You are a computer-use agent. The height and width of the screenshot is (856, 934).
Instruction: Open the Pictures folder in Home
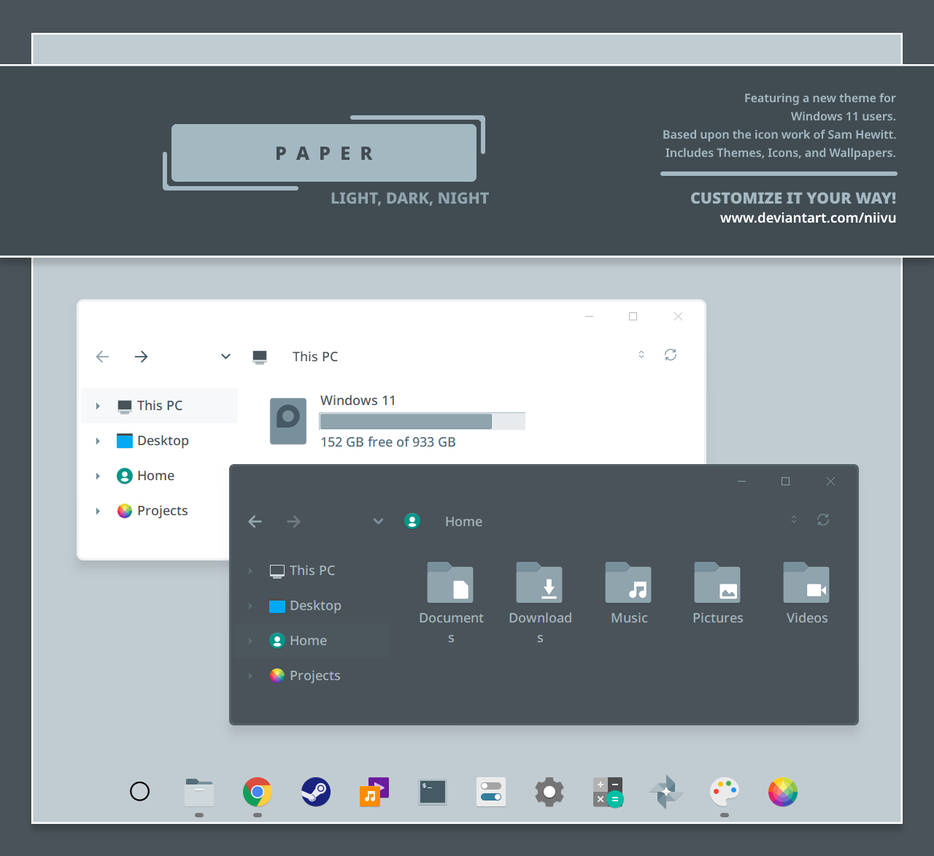[x=717, y=592]
